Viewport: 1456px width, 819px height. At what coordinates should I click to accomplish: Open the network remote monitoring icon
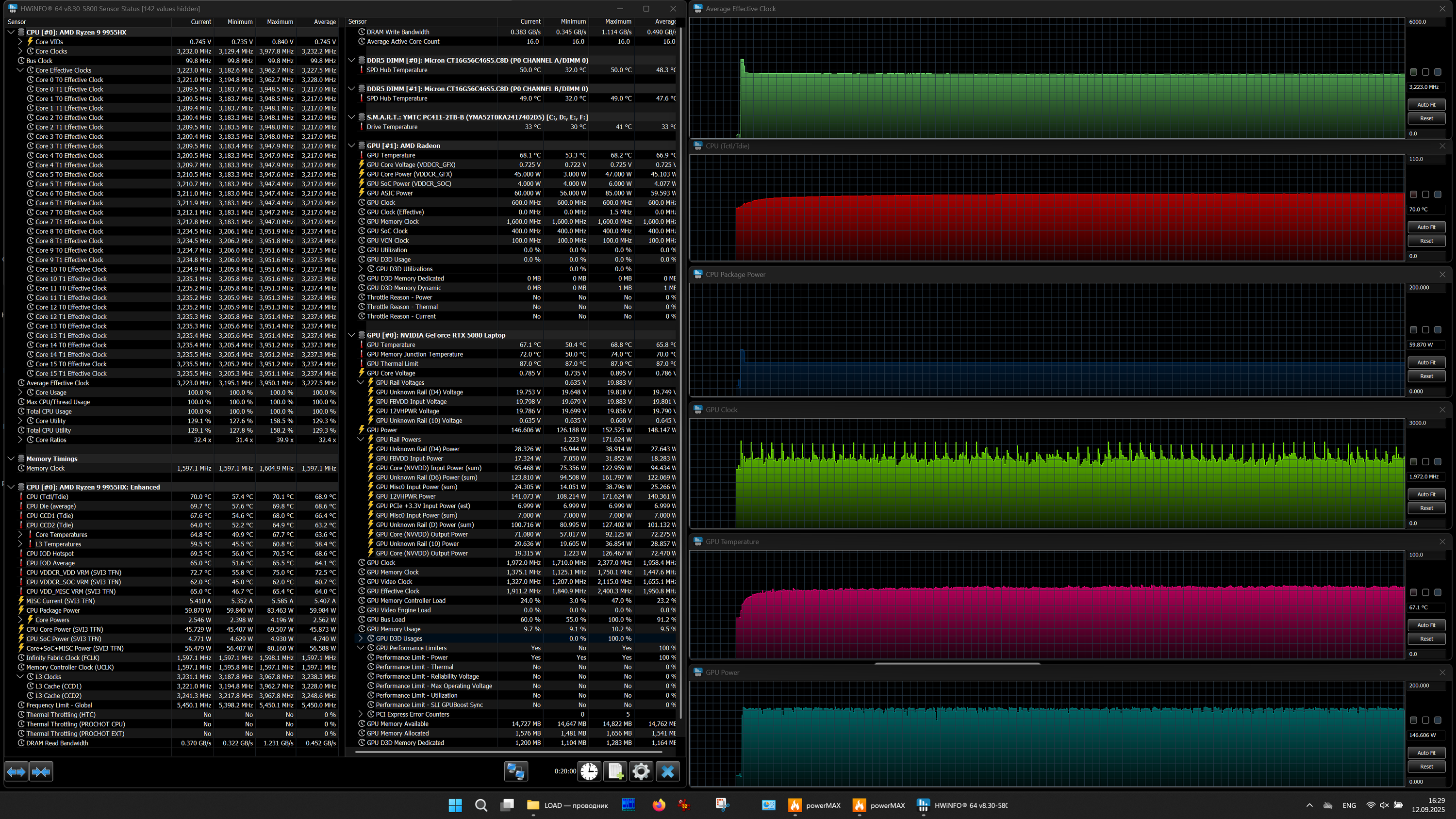(x=515, y=771)
